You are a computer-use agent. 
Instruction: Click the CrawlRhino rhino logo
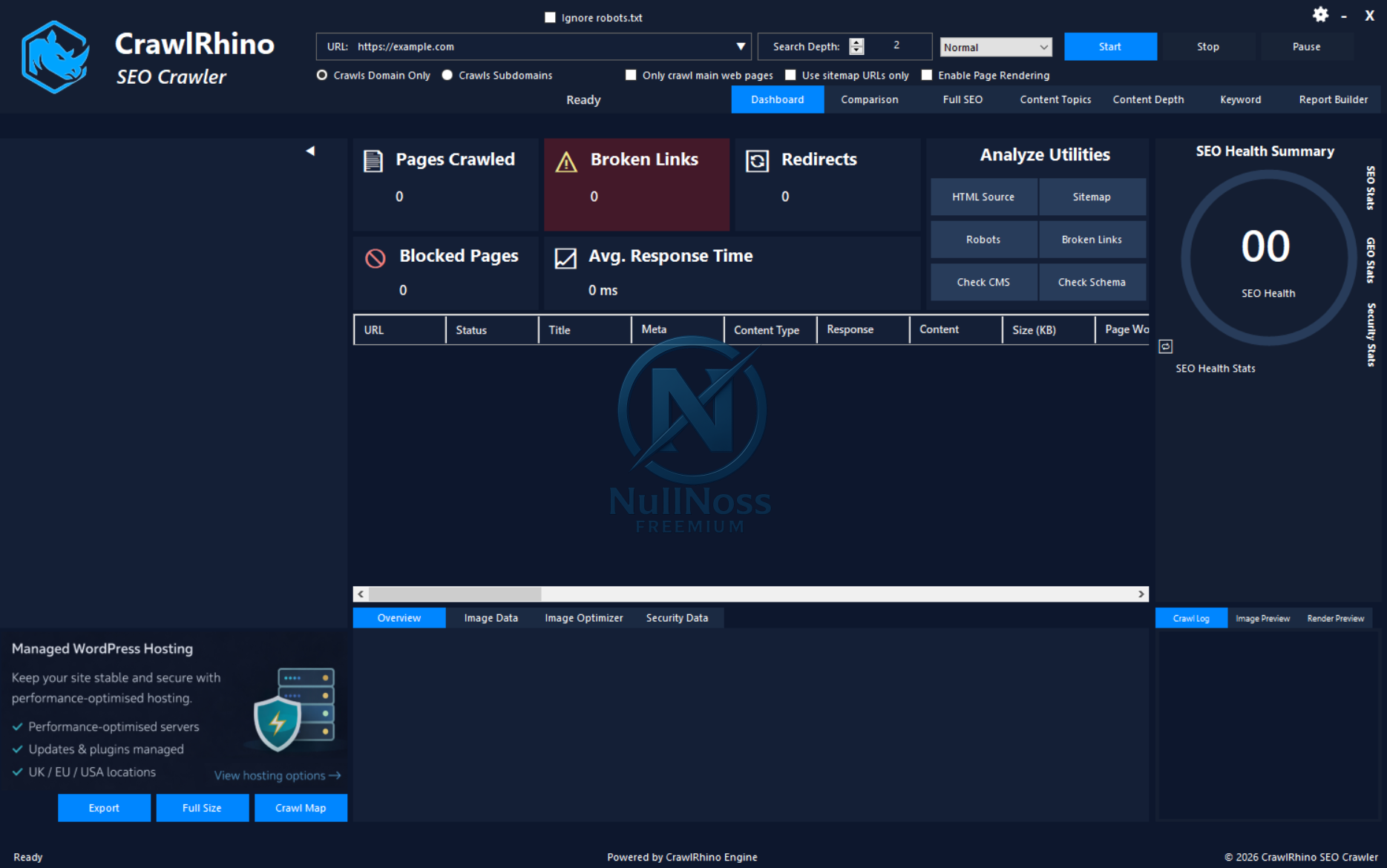pos(55,56)
